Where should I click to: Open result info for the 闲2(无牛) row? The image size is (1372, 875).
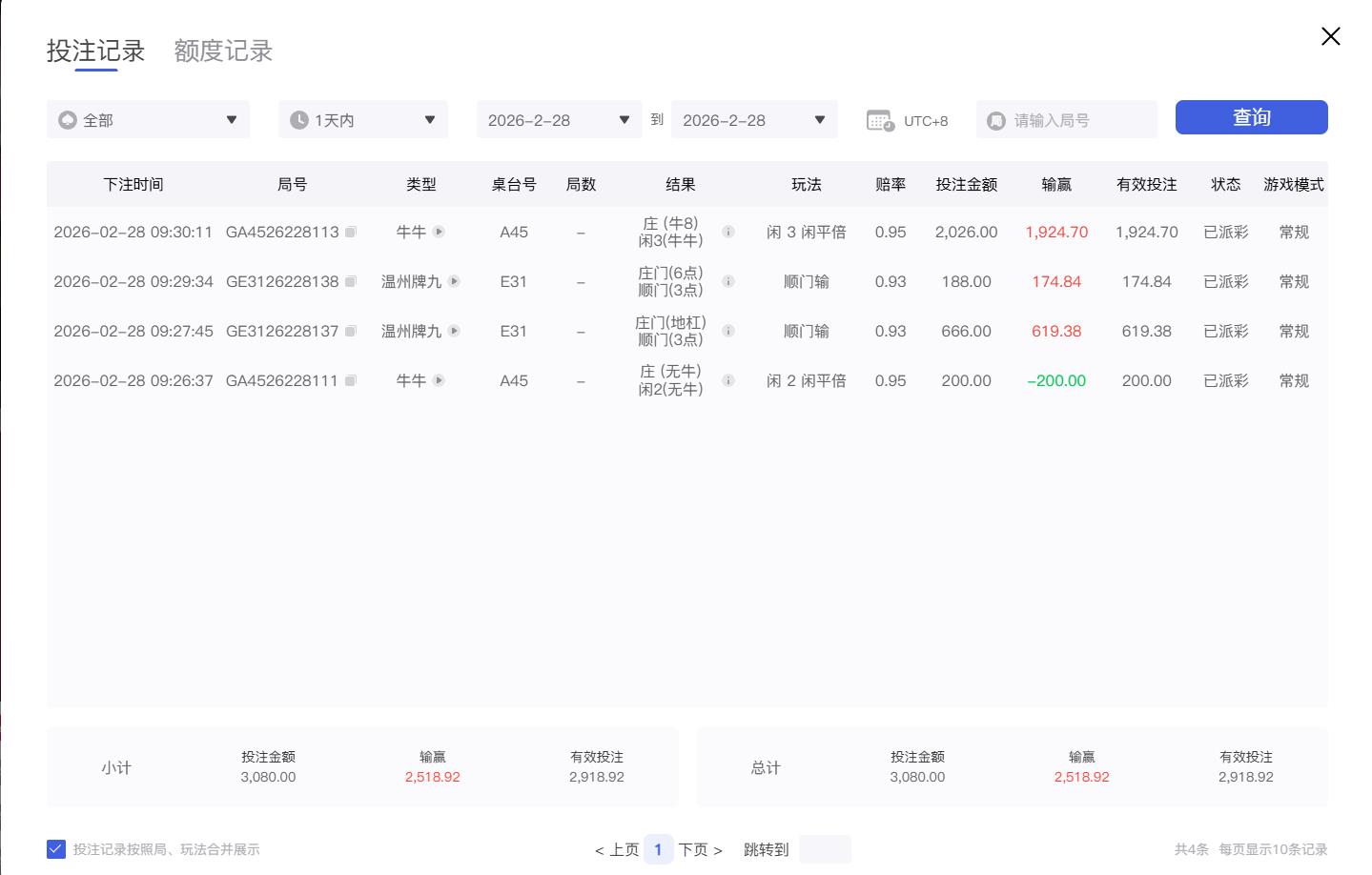[728, 380]
